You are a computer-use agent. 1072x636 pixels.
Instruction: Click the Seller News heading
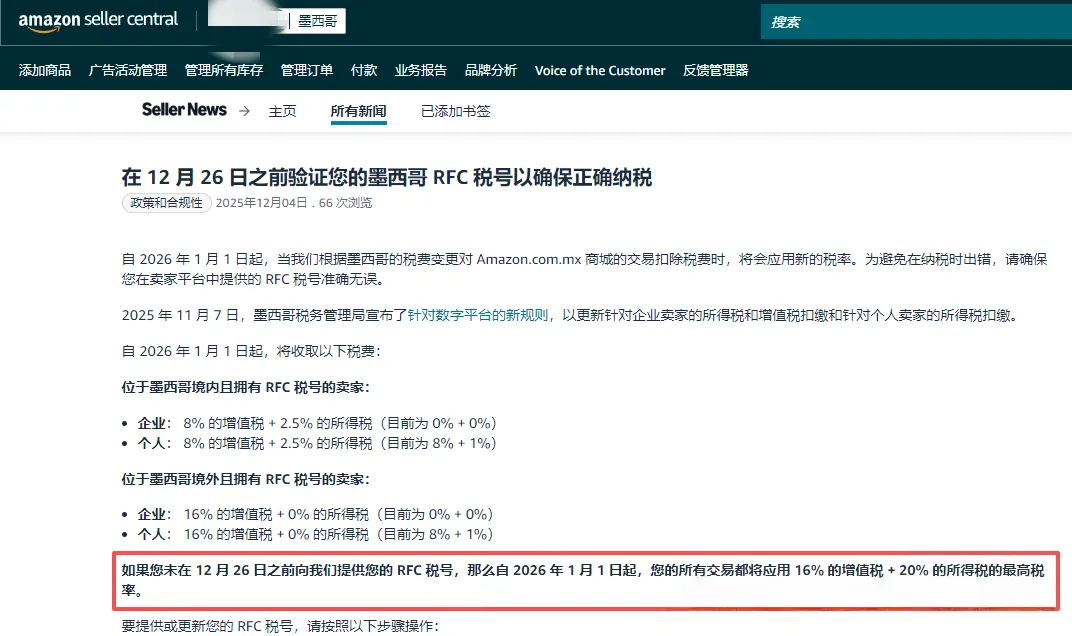pyautogui.click(x=184, y=110)
